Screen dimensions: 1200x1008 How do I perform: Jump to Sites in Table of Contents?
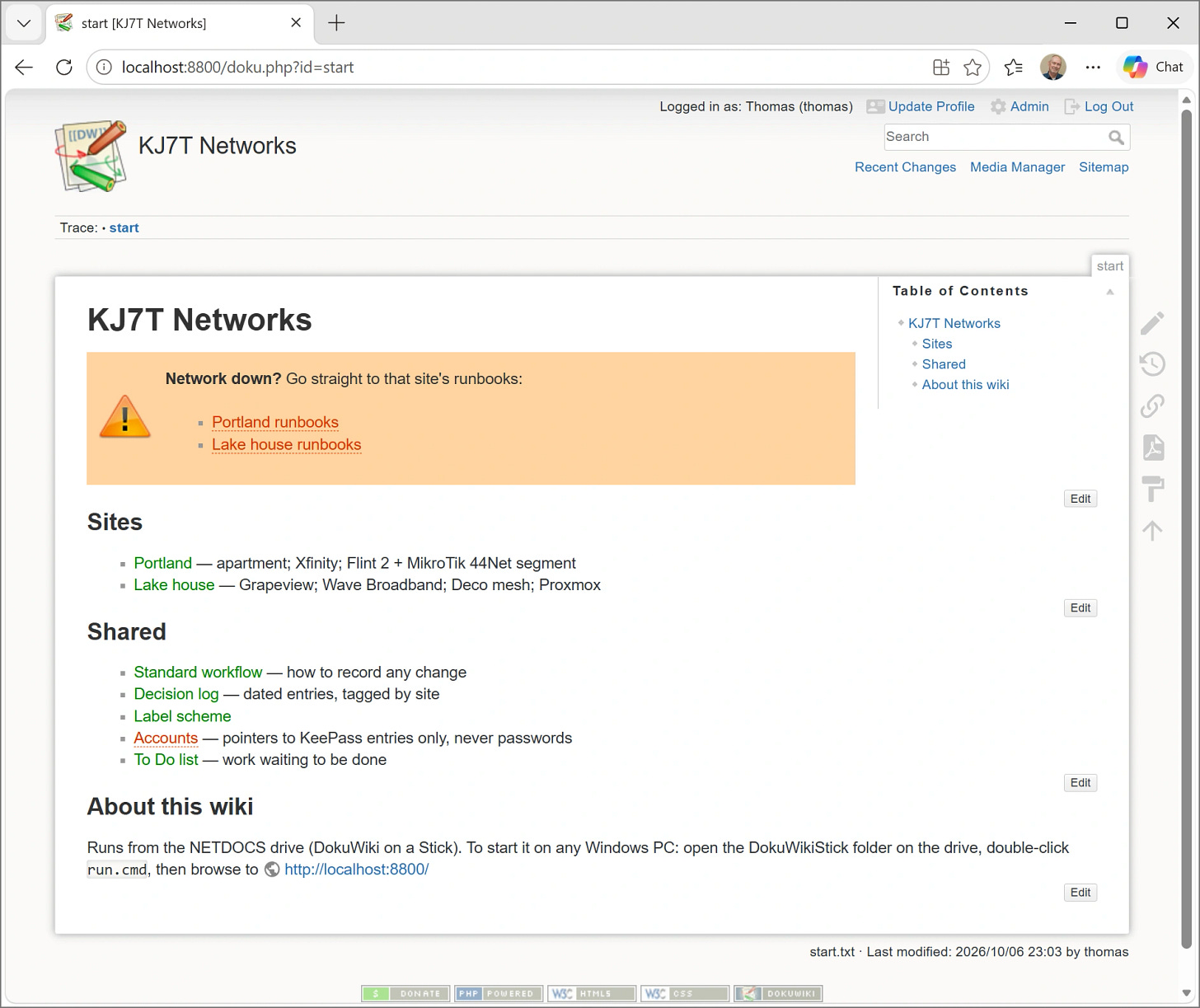point(937,344)
